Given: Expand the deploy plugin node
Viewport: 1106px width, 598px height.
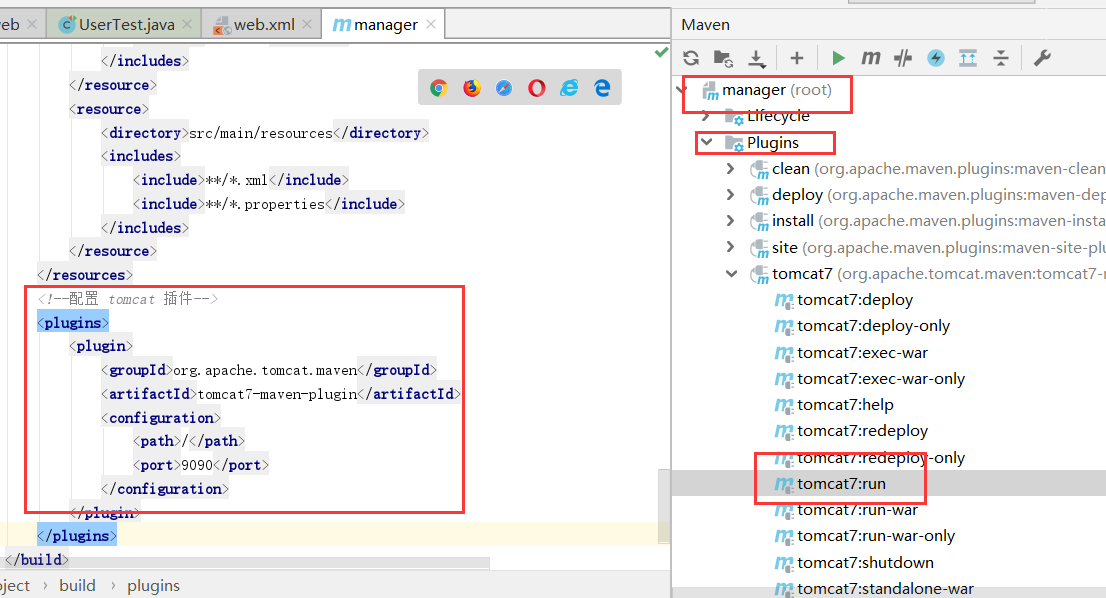Looking at the screenshot, I should (731, 195).
